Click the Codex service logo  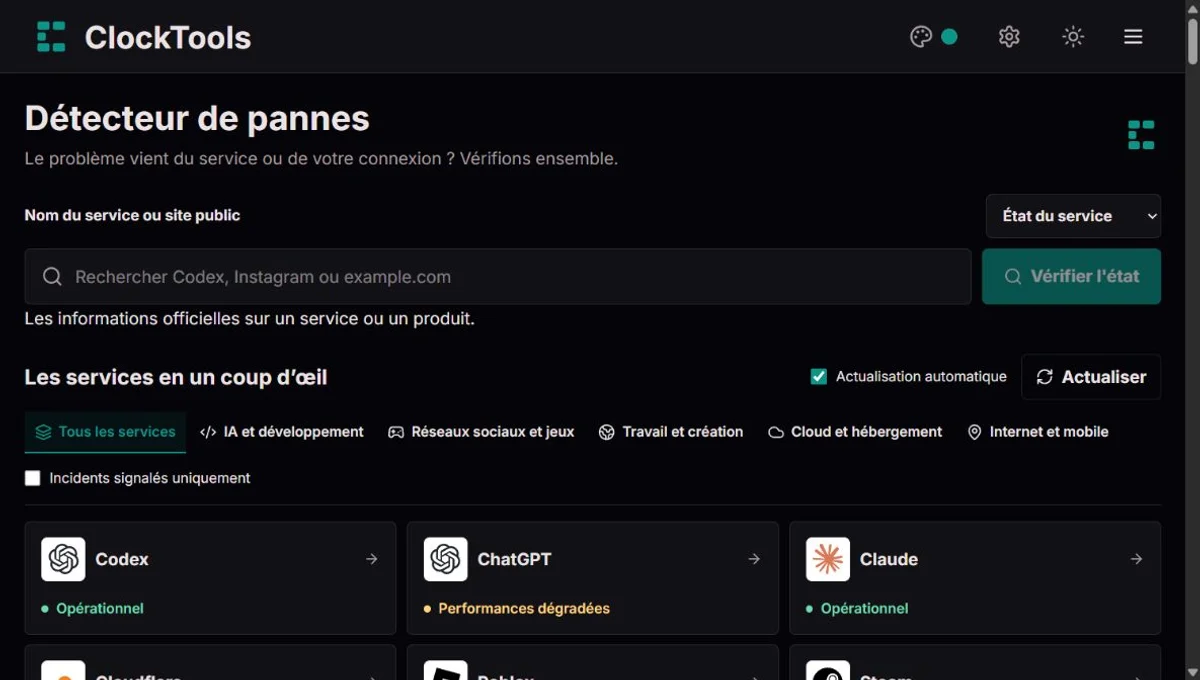[63, 559]
